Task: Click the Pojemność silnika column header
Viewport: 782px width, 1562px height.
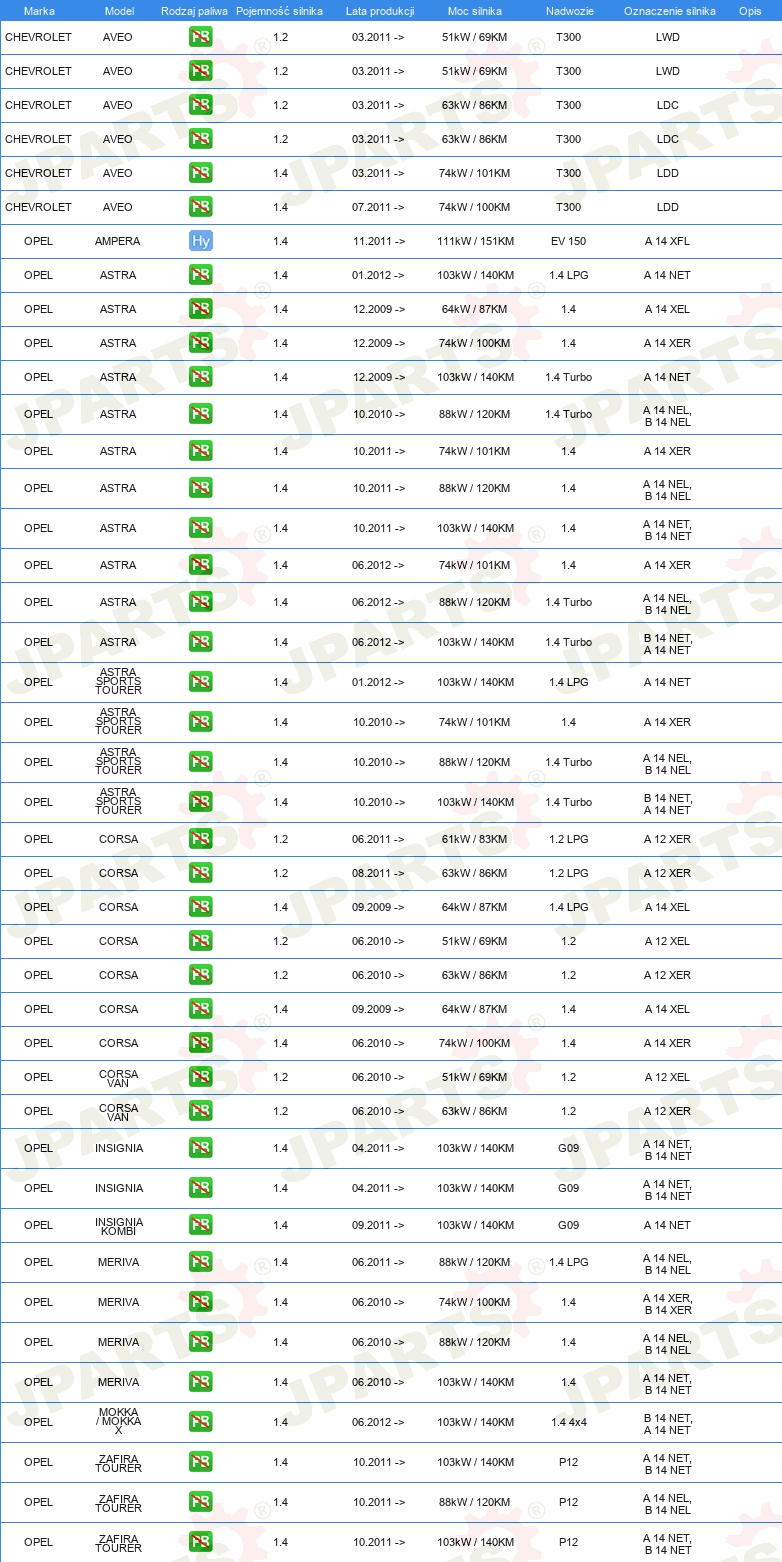Action: [x=279, y=11]
